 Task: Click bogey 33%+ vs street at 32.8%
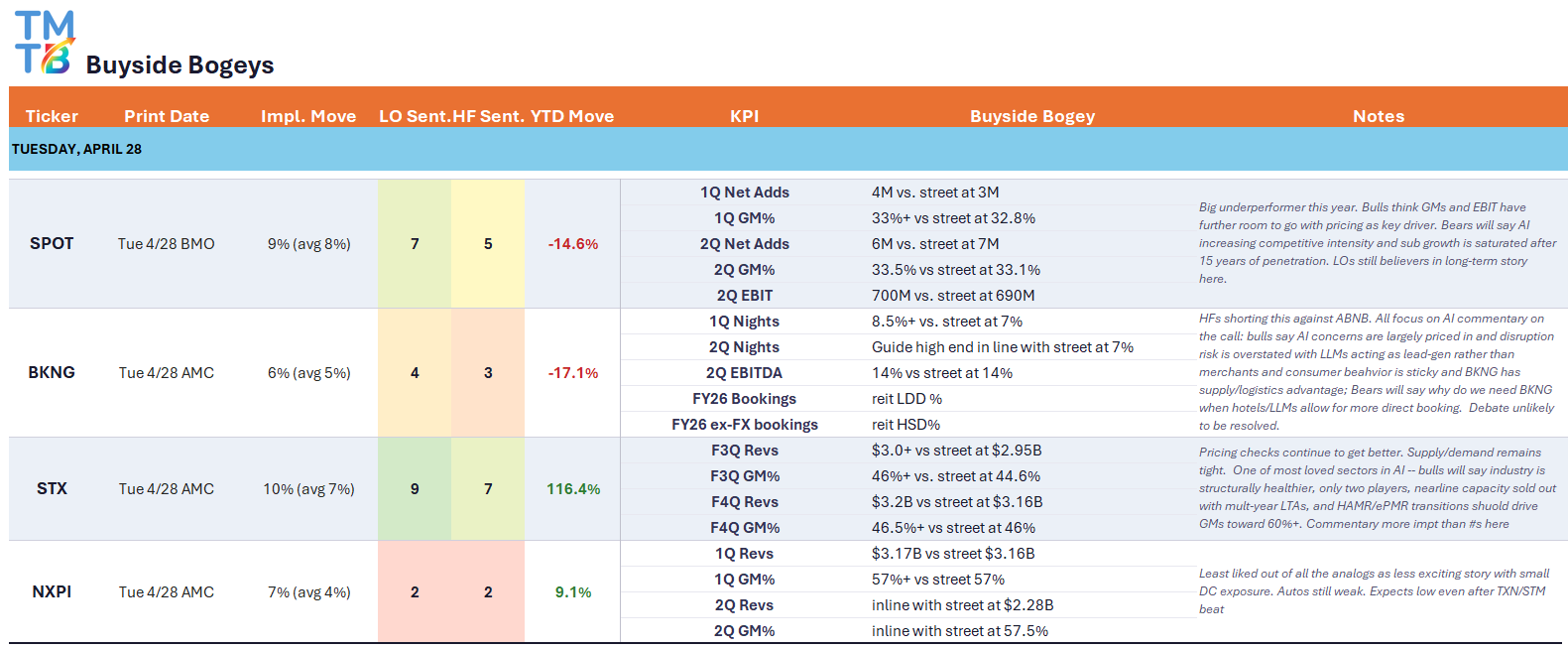point(953,217)
